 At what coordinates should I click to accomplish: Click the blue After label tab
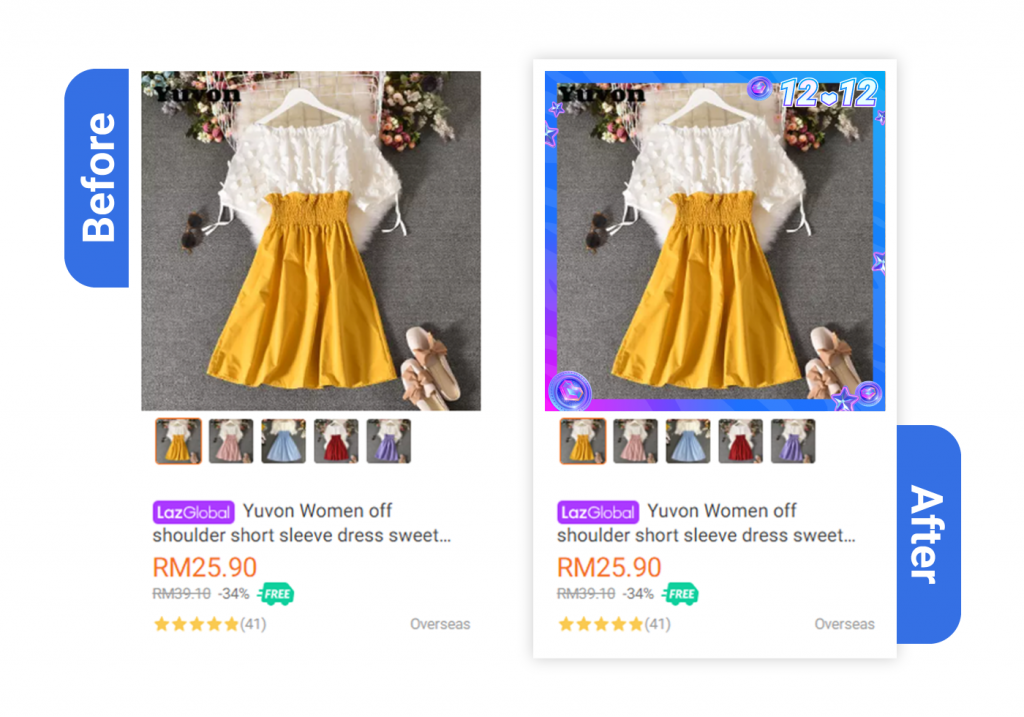pos(929,534)
